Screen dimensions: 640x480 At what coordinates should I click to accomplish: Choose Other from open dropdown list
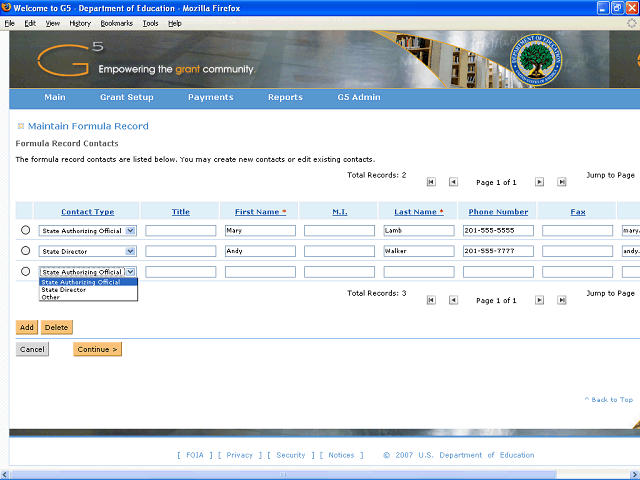click(x=88, y=297)
